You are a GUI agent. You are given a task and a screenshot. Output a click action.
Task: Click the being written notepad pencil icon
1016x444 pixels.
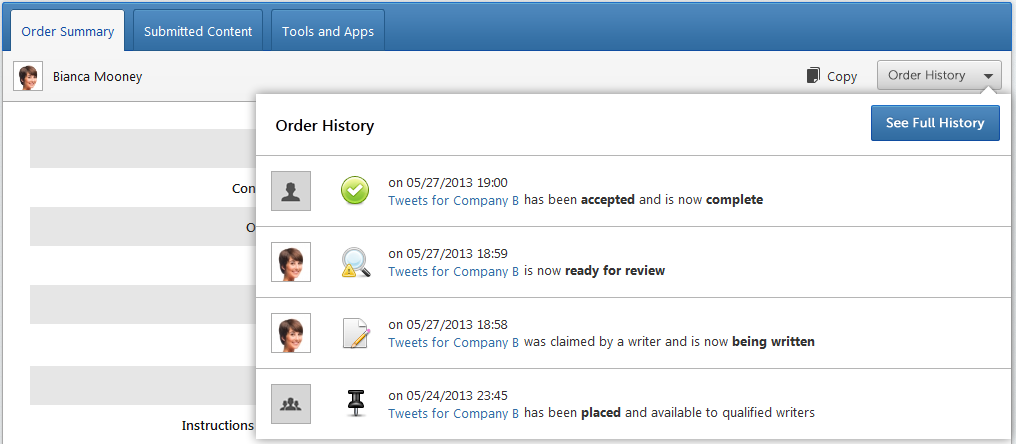355,333
